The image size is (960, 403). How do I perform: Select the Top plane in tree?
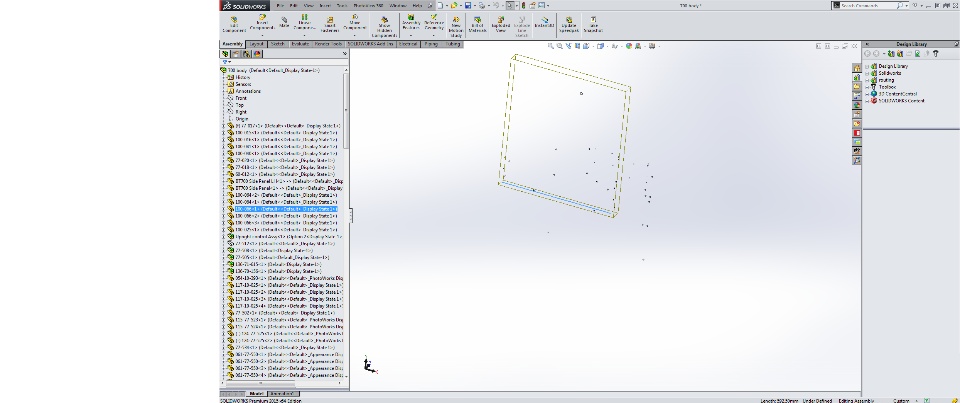click(x=239, y=105)
